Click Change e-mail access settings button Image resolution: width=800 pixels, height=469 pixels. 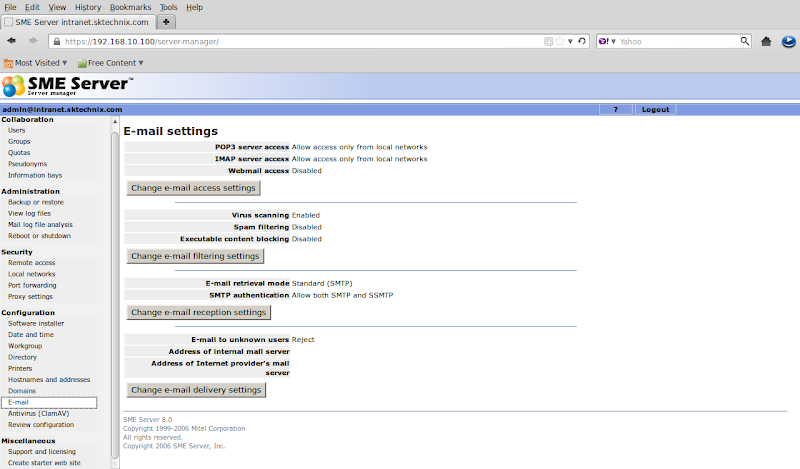[193, 188]
